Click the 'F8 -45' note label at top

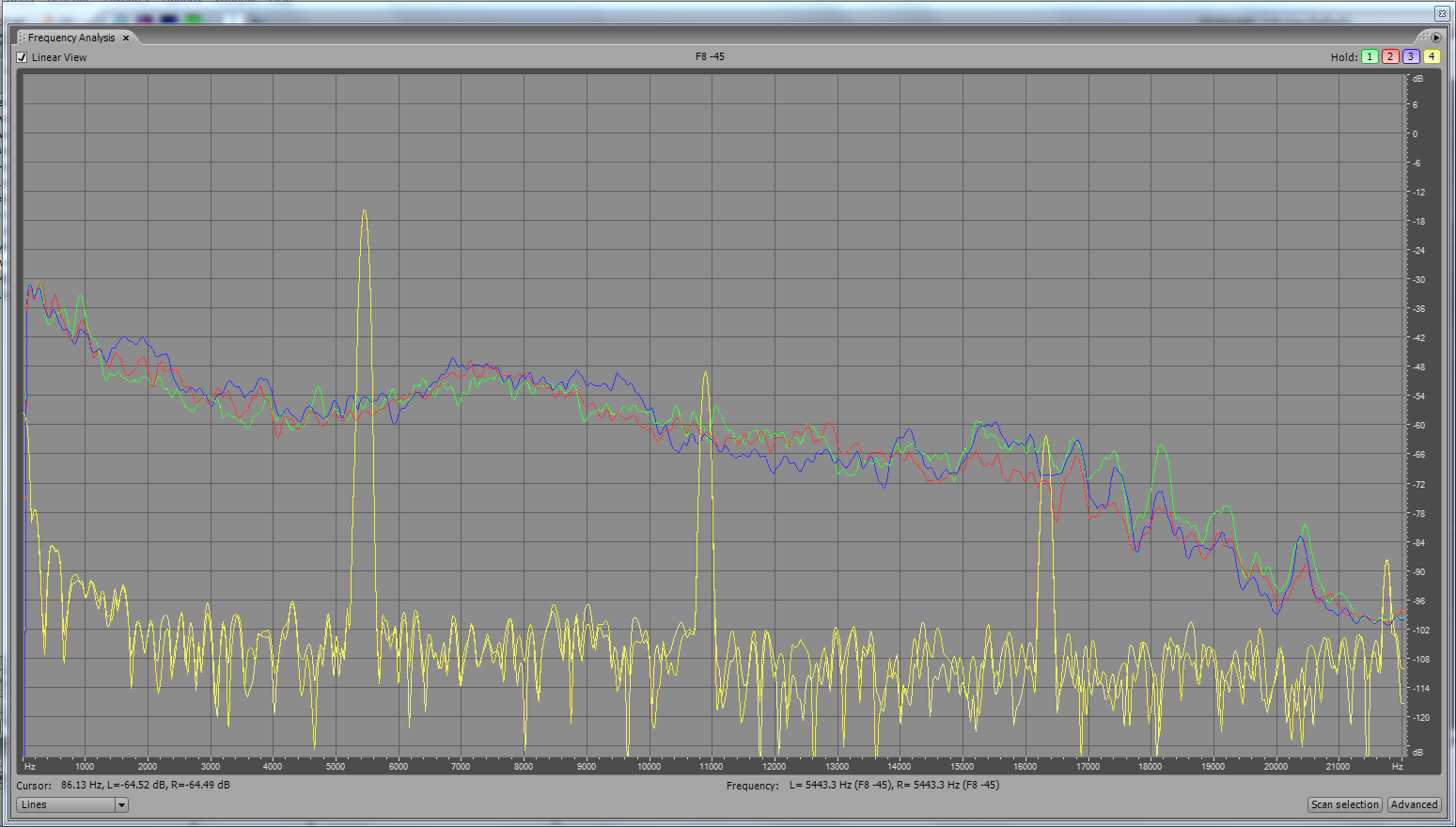coord(710,56)
